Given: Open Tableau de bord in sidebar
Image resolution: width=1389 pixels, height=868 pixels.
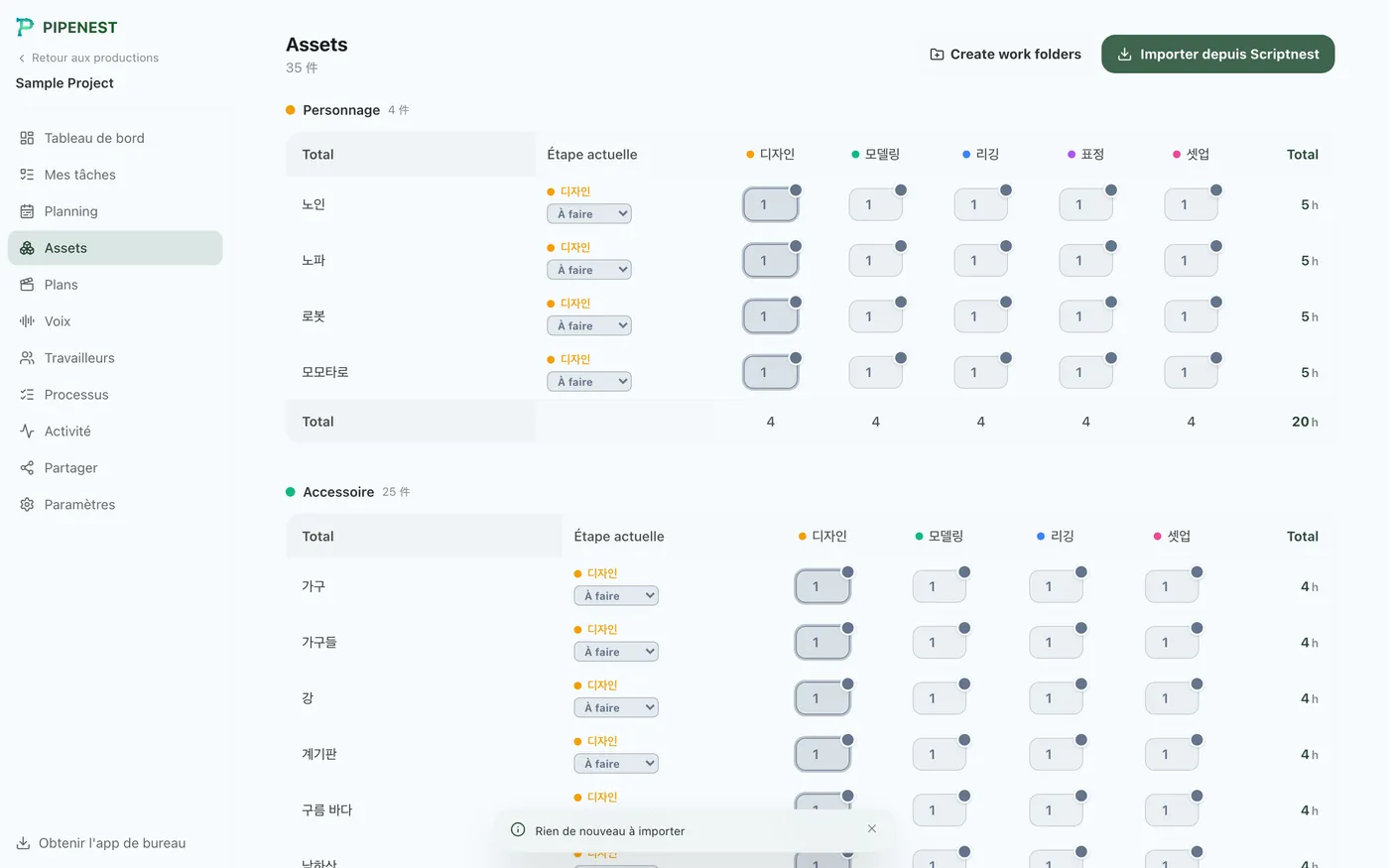Looking at the screenshot, I should [x=115, y=138].
